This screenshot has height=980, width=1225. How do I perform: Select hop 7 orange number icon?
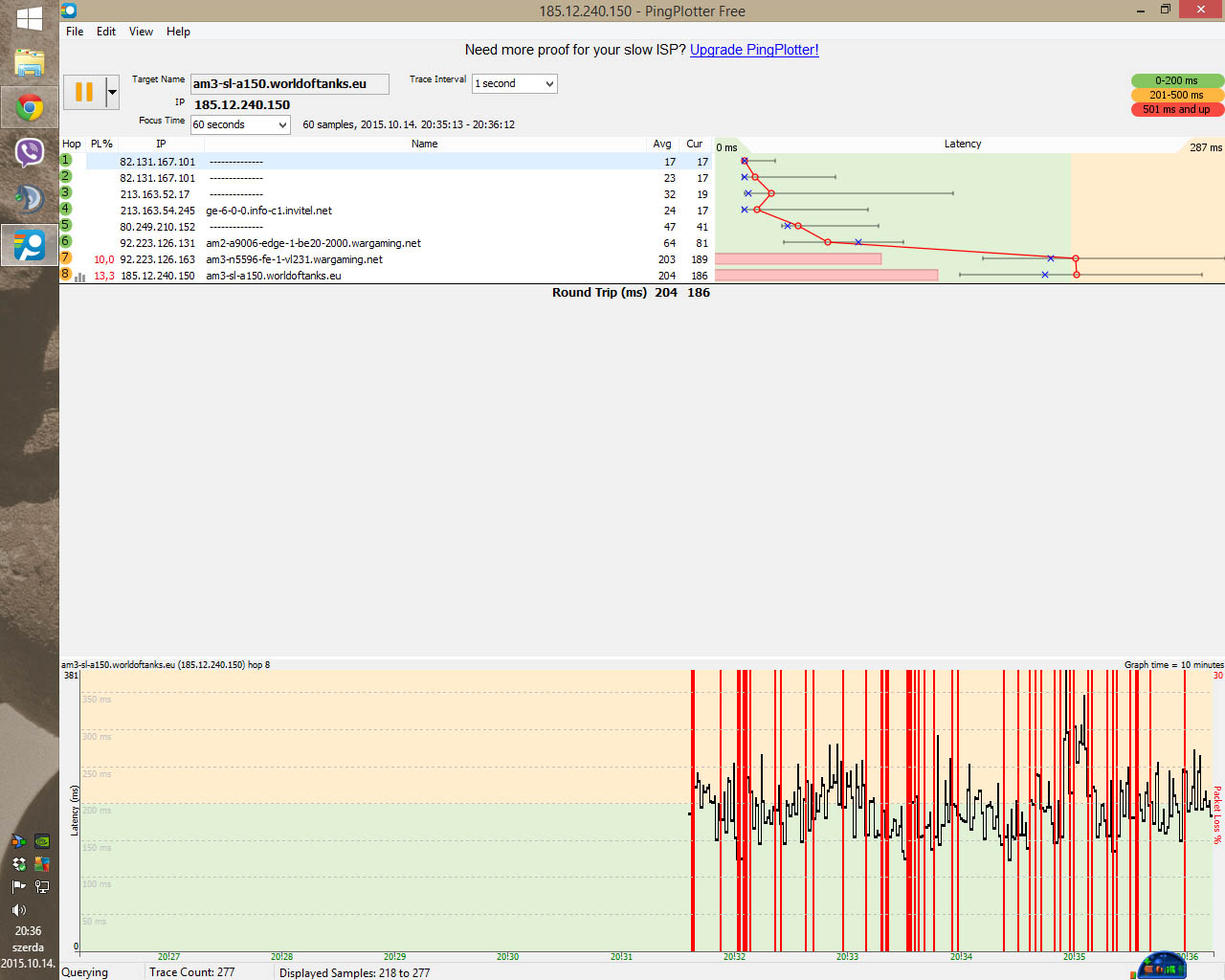pos(66,257)
